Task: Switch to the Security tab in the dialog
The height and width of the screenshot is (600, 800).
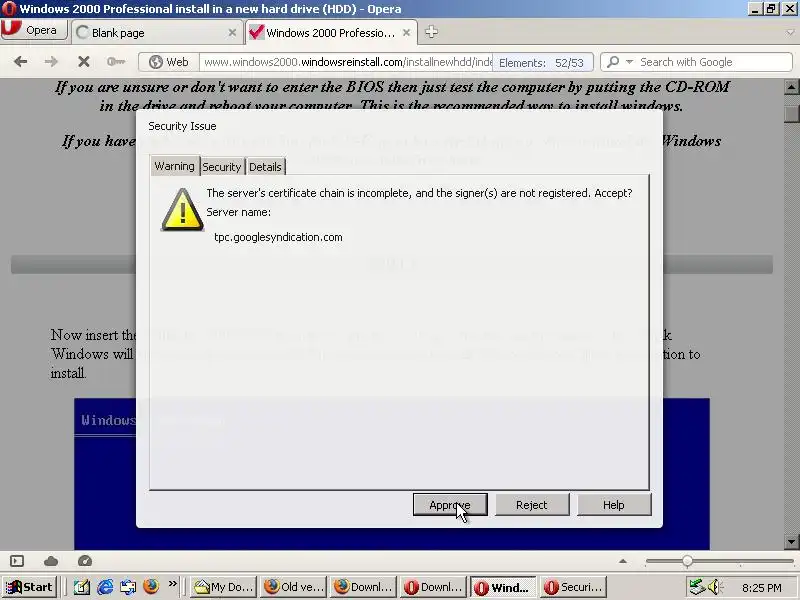Action: coord(221,167)
